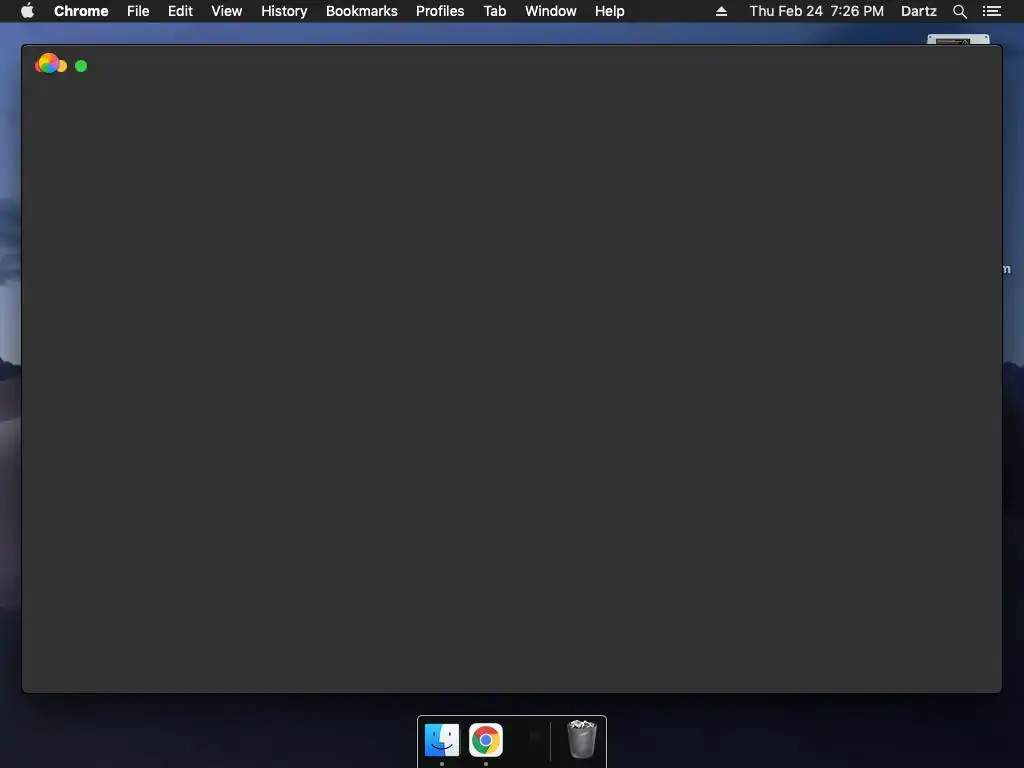The height and width of the screenshot is (768, 1024).
Task: Open the Edit menu
Action: click(180, 11)
